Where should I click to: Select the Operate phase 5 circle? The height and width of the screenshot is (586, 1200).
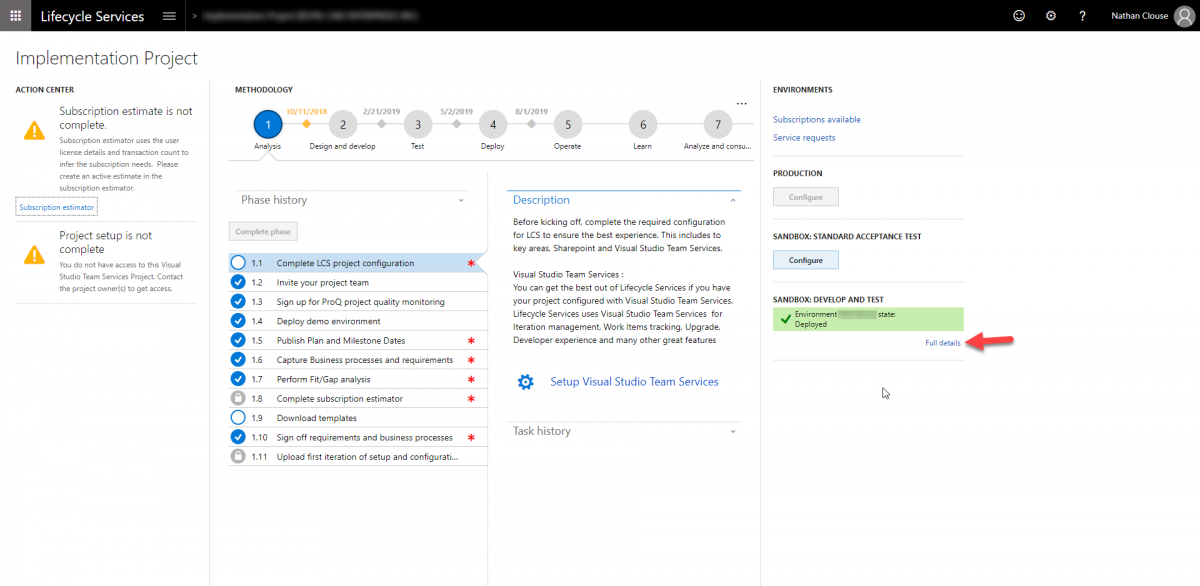click(567, 125)
